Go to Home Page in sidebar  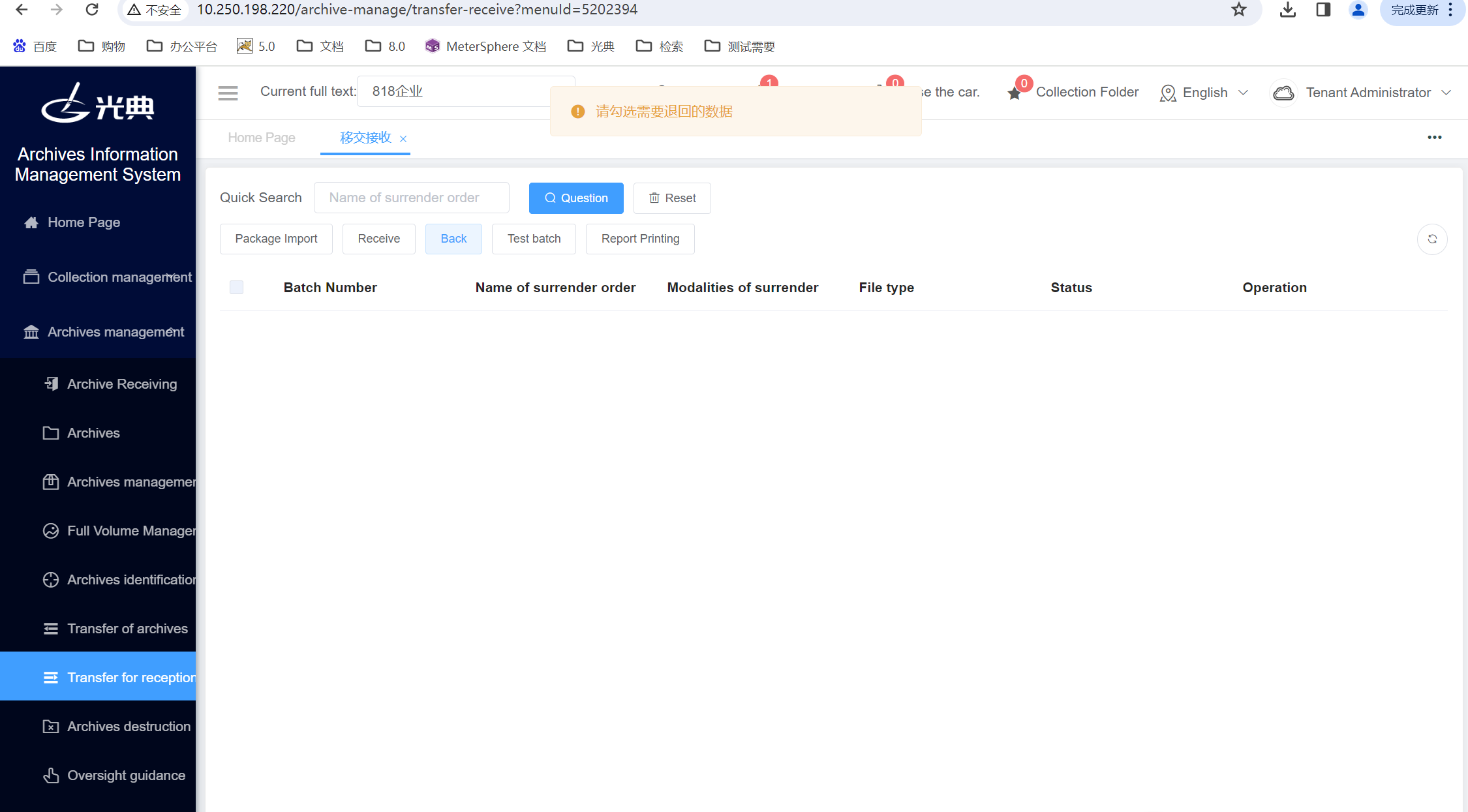pyautogui.click(x=98, y=222)
